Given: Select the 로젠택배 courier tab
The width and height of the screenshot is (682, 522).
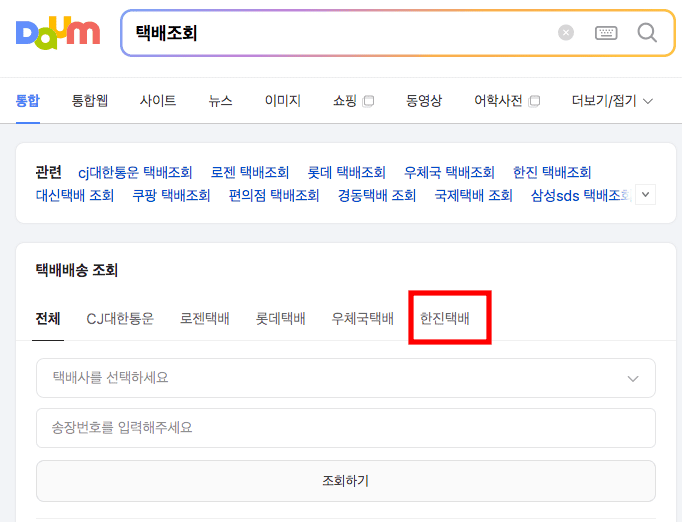Looking at the screenshot, I should pyautogui.click(x=204, y=318).
